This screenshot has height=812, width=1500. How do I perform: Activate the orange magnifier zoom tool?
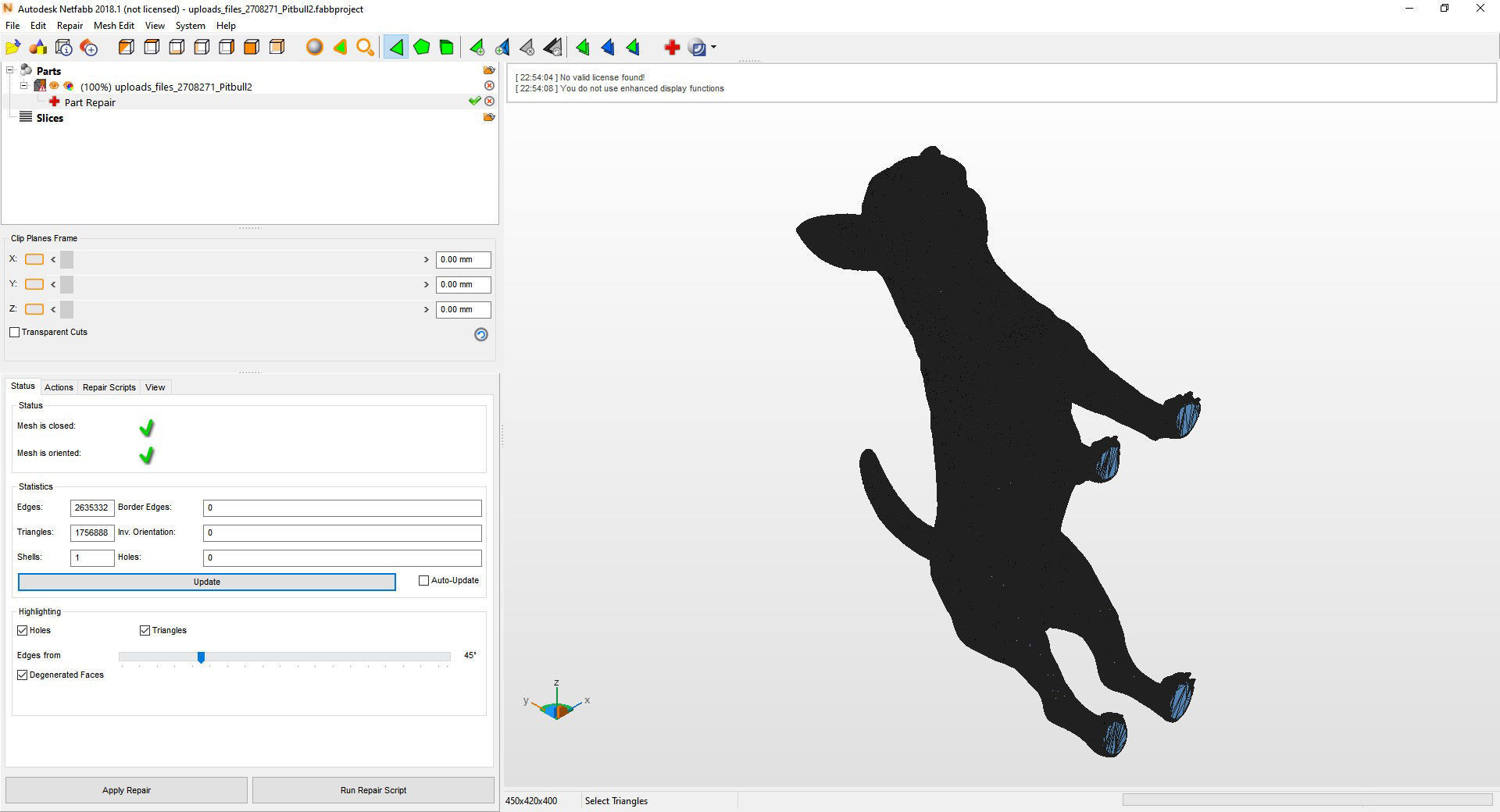[x=365, y=48]
